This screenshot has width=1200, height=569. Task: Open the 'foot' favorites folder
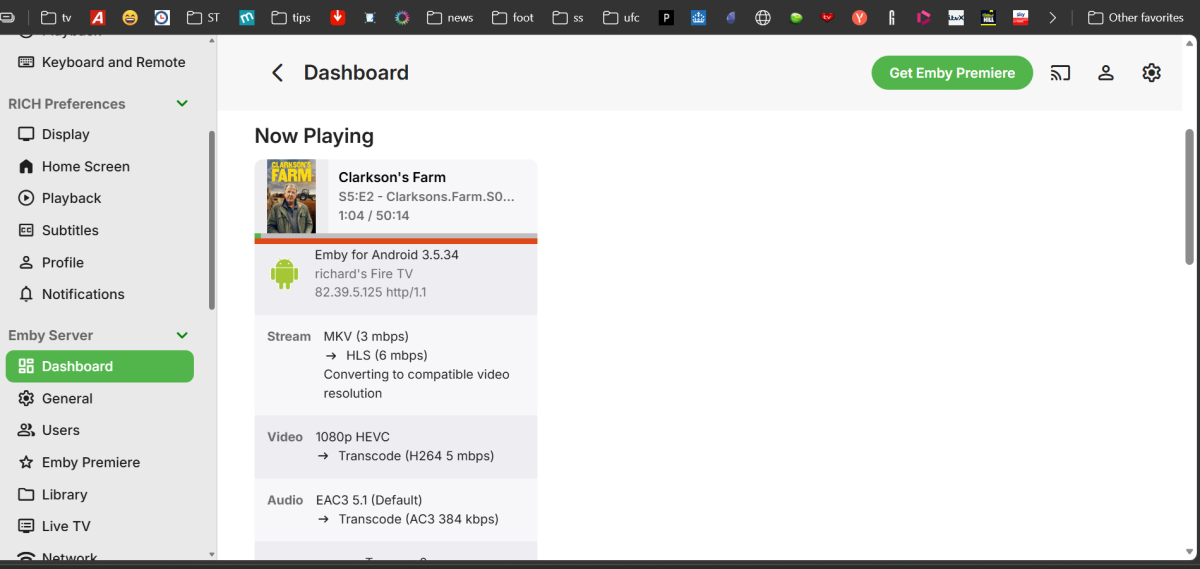513,17
